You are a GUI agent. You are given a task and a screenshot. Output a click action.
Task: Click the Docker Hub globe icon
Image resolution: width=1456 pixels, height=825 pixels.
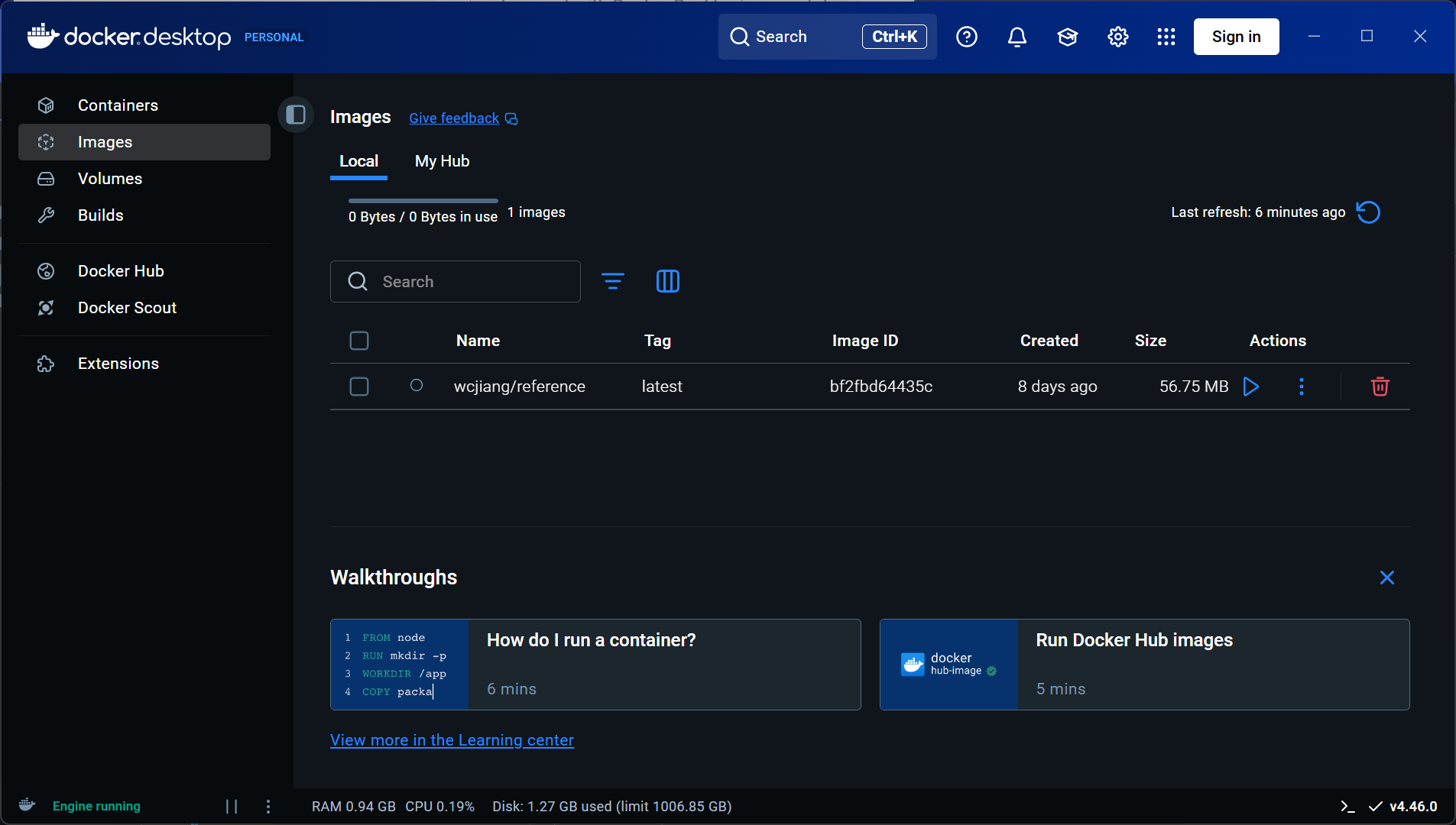[46, 271]
